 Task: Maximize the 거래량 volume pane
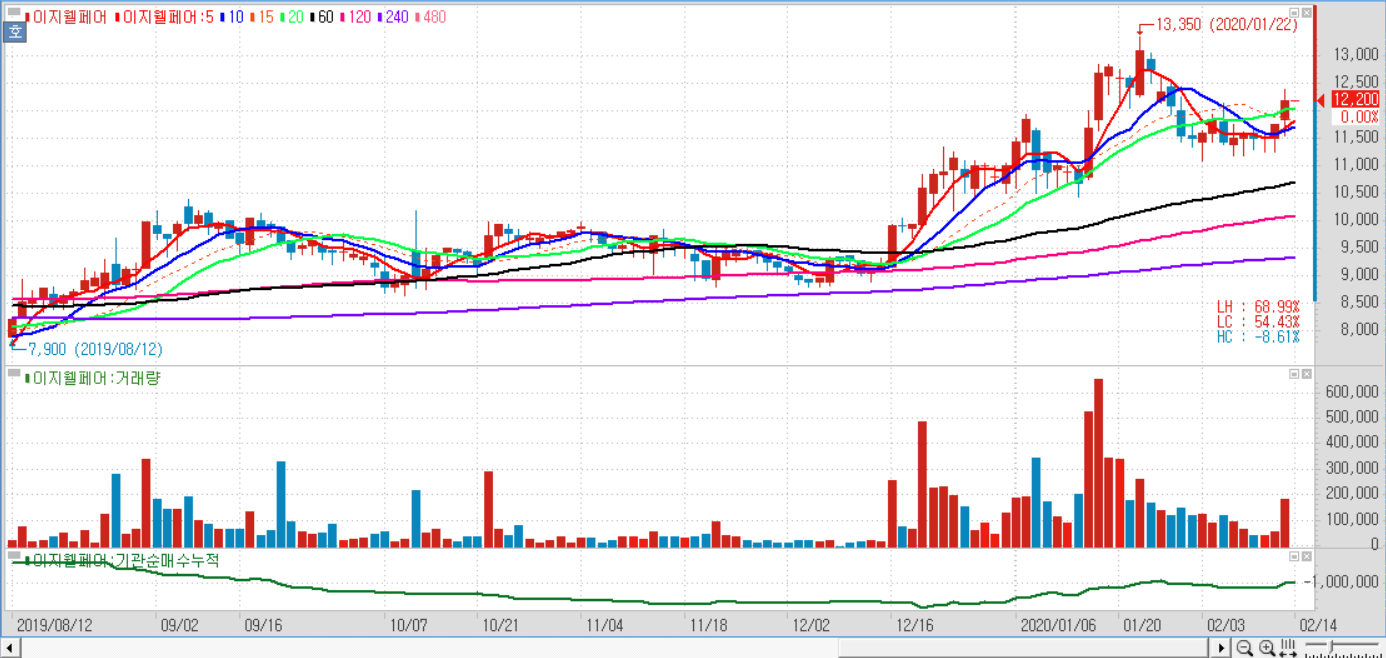[x=1293, y=374]
